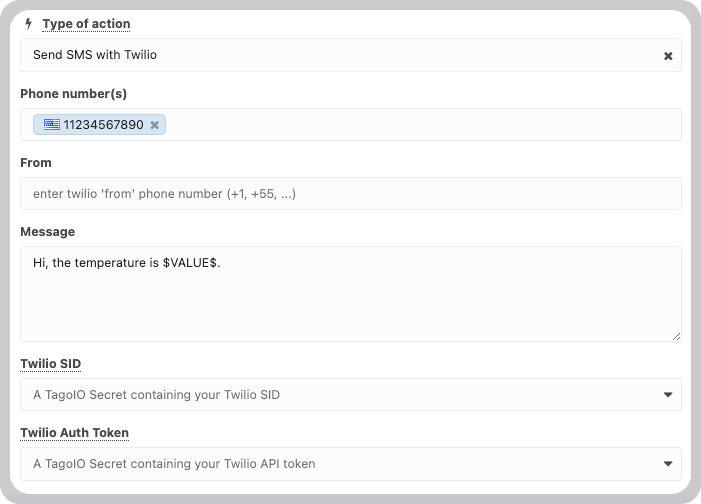
Task: Select the 11234567890 phone number chip
Action: pyautogui.click(x=99, y=124)
